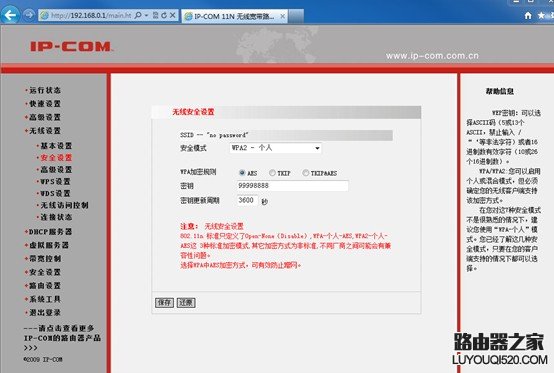Open the search magnifier in the address bar
The width and height of the screenshot is (554, 373).
click(138, 15)
